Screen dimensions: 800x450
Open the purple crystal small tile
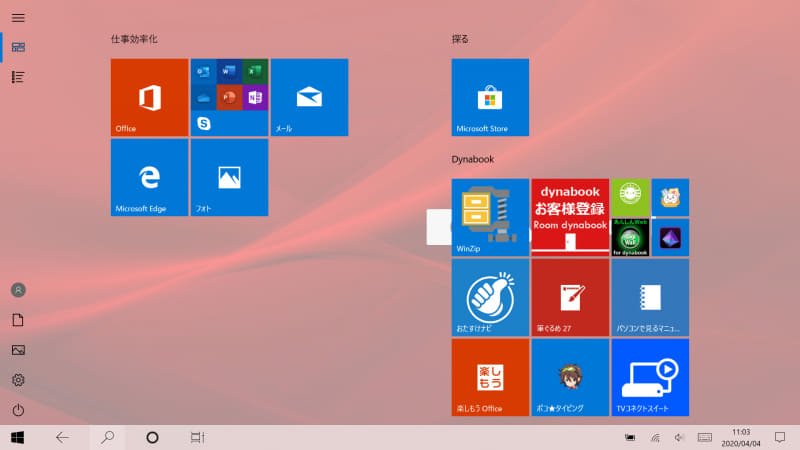(670, 237)
